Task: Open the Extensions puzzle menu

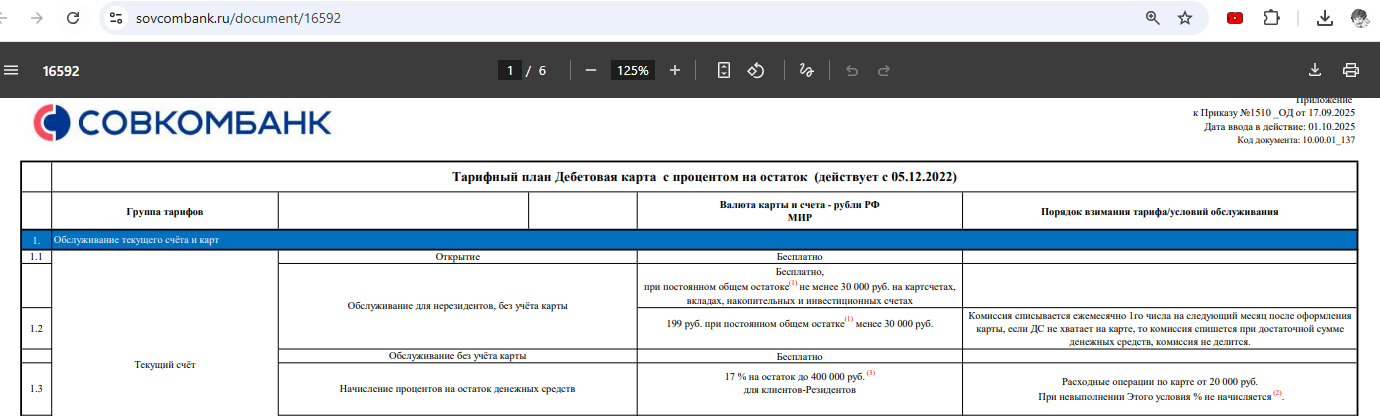Action: (x=1271, y=18)
